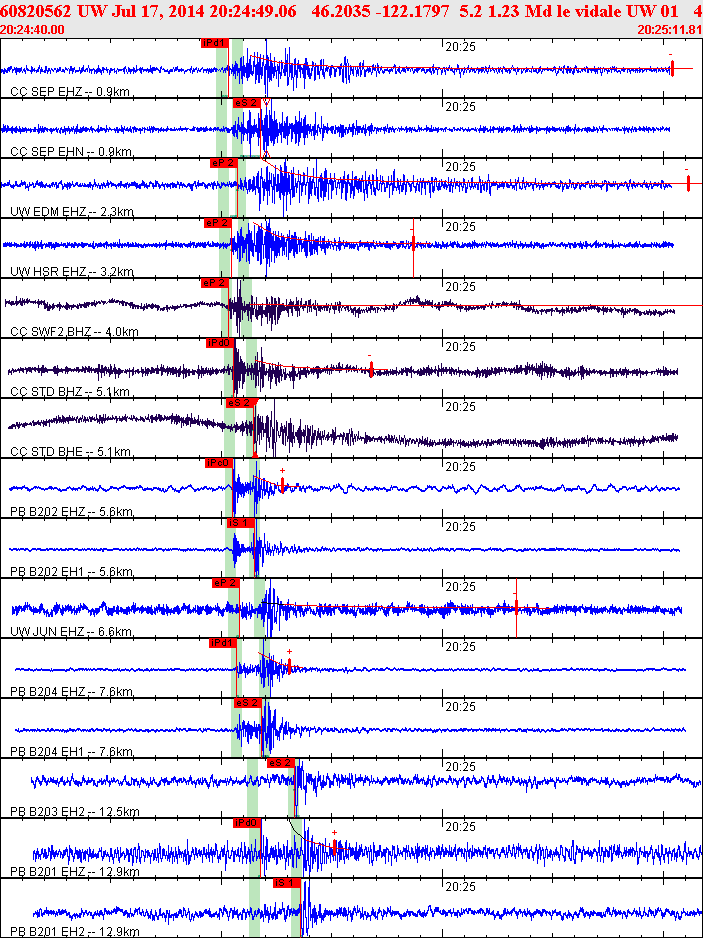Click the PB B204 EH1 station label
This screenshot has width=703, height=938.
[71, 752]
